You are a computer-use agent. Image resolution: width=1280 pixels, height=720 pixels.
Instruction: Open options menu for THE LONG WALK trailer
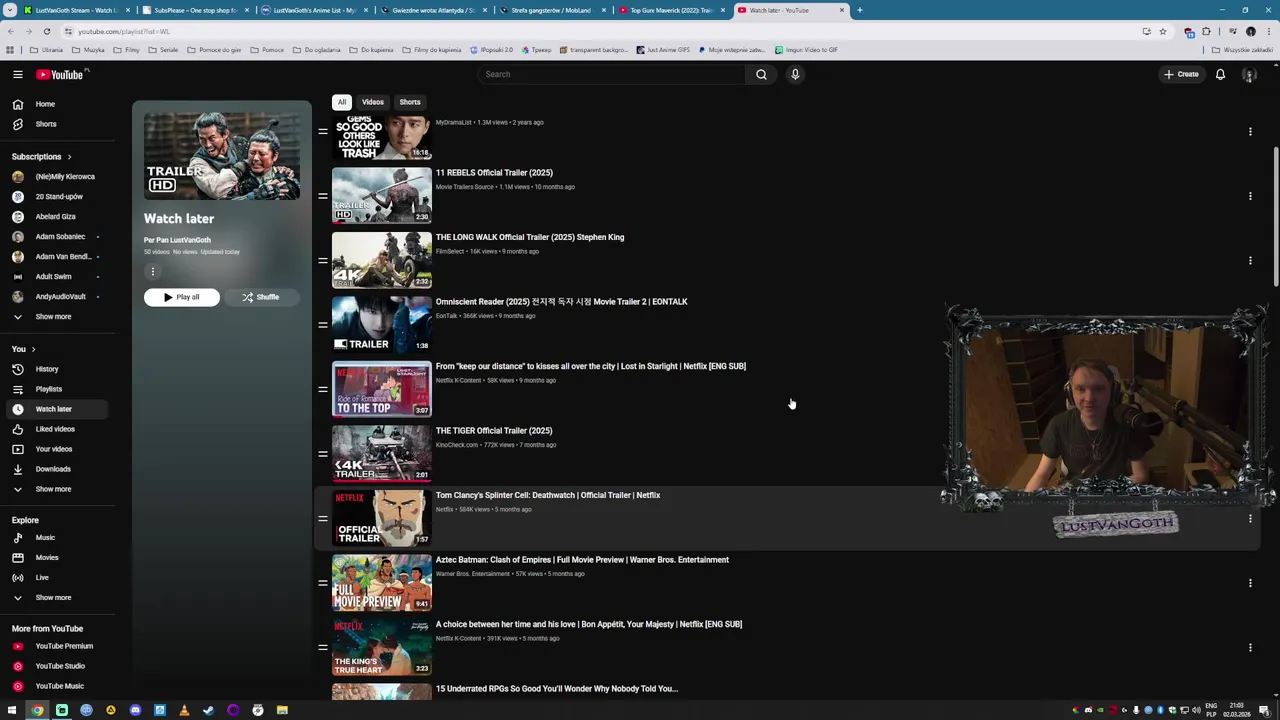1250,260
